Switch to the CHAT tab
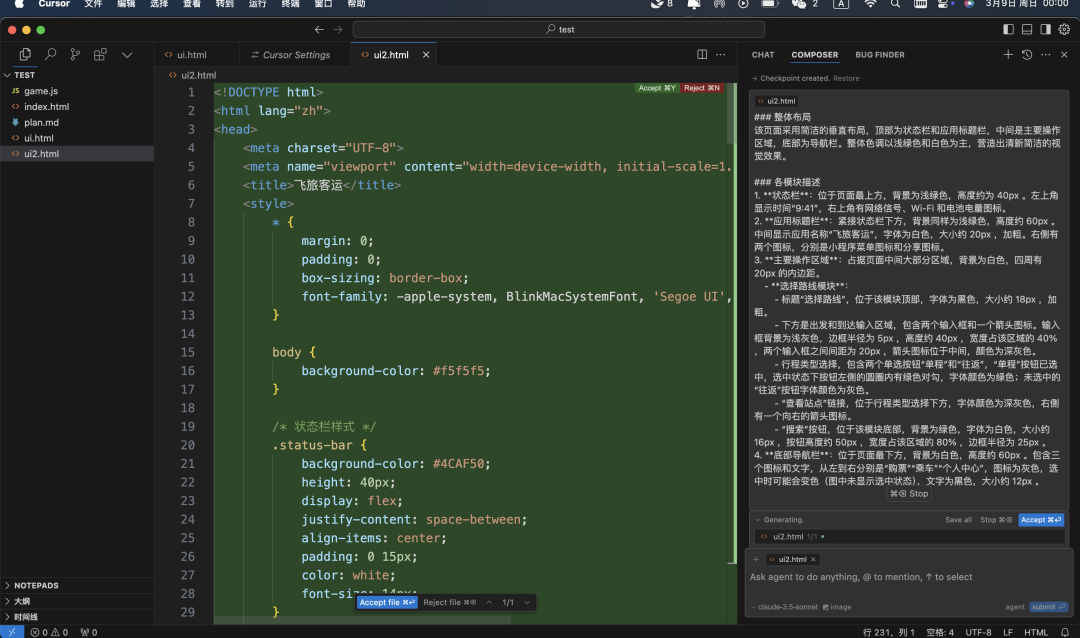The image size is (1080, 638). (x=763, y=55)
